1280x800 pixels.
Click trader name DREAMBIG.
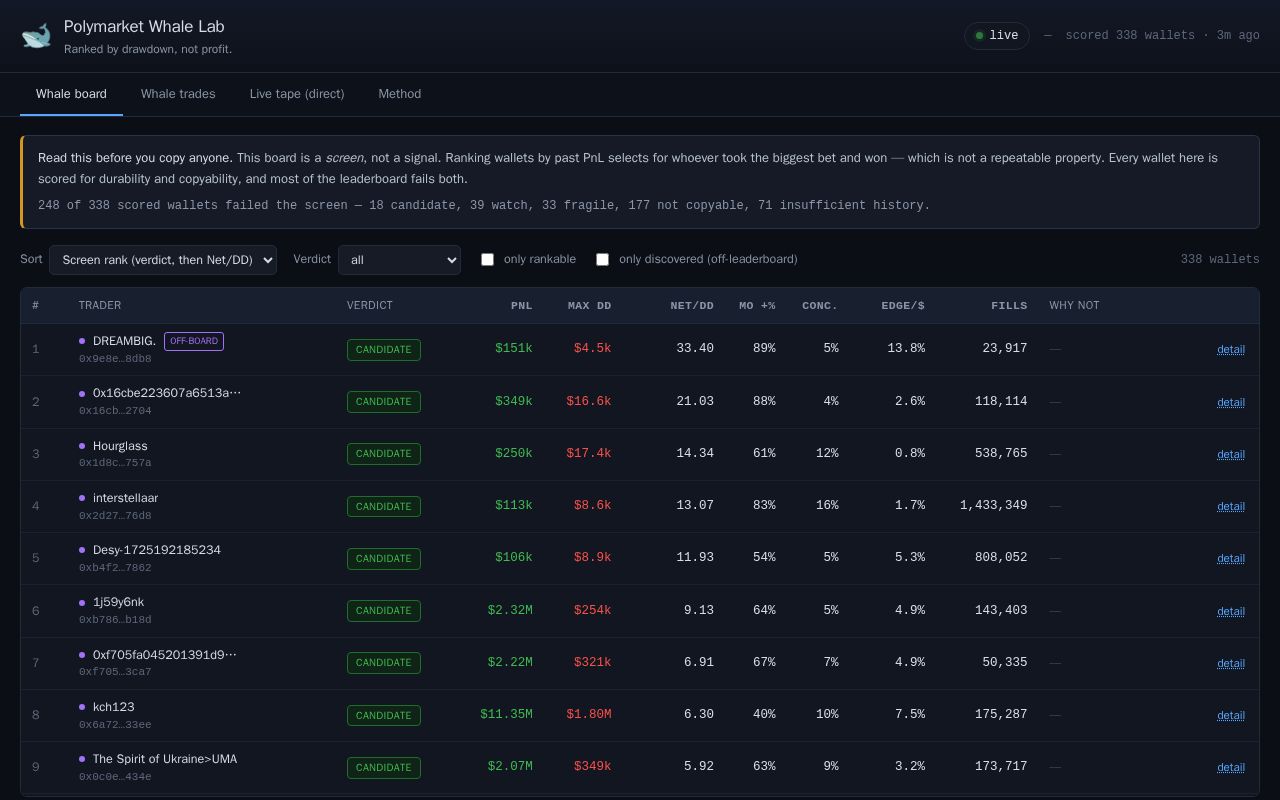coord(124,341)
